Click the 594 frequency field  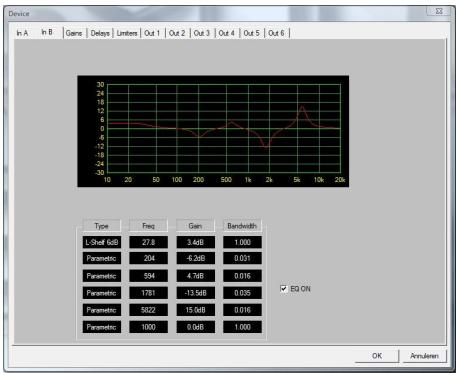tap(149, 276)
